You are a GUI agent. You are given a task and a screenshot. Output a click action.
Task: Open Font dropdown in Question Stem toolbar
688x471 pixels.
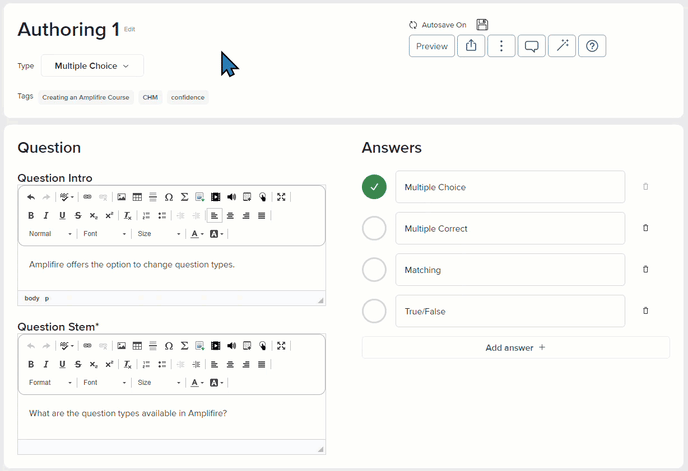104,383
